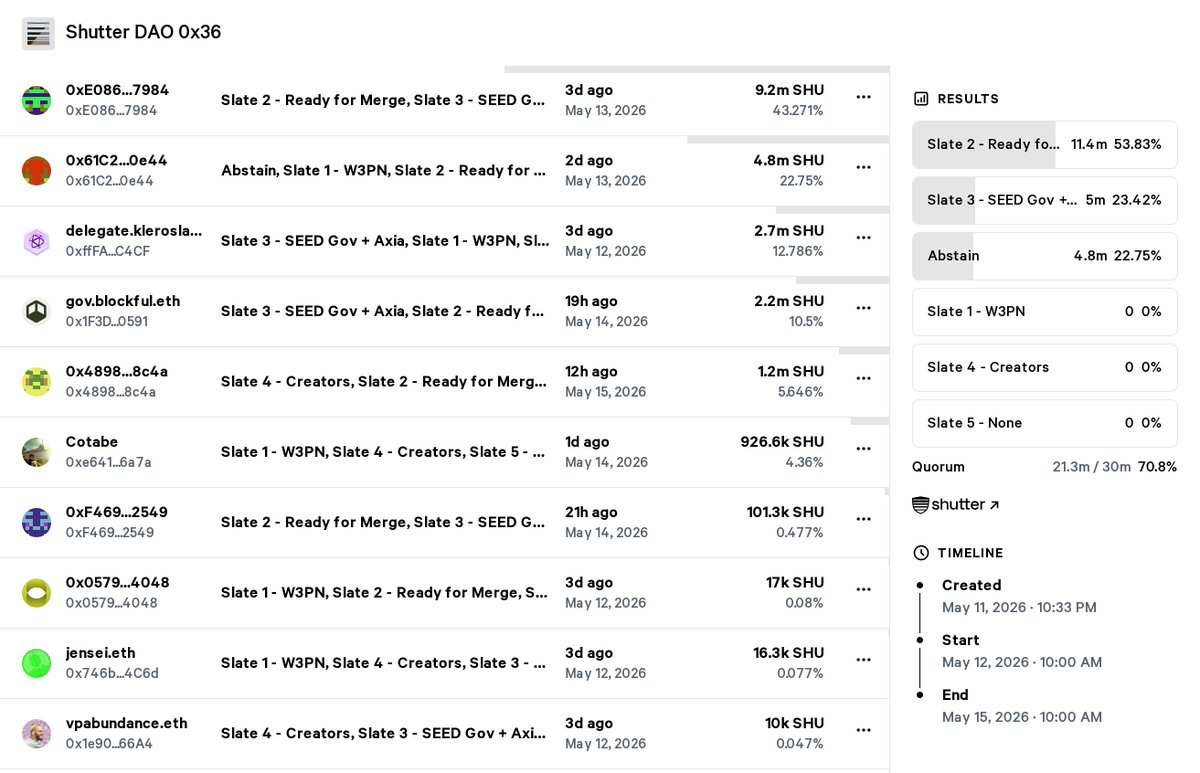Click 926.6k SHU voting power
This screenshot has width=1200, height=773.
click(782, 442)
